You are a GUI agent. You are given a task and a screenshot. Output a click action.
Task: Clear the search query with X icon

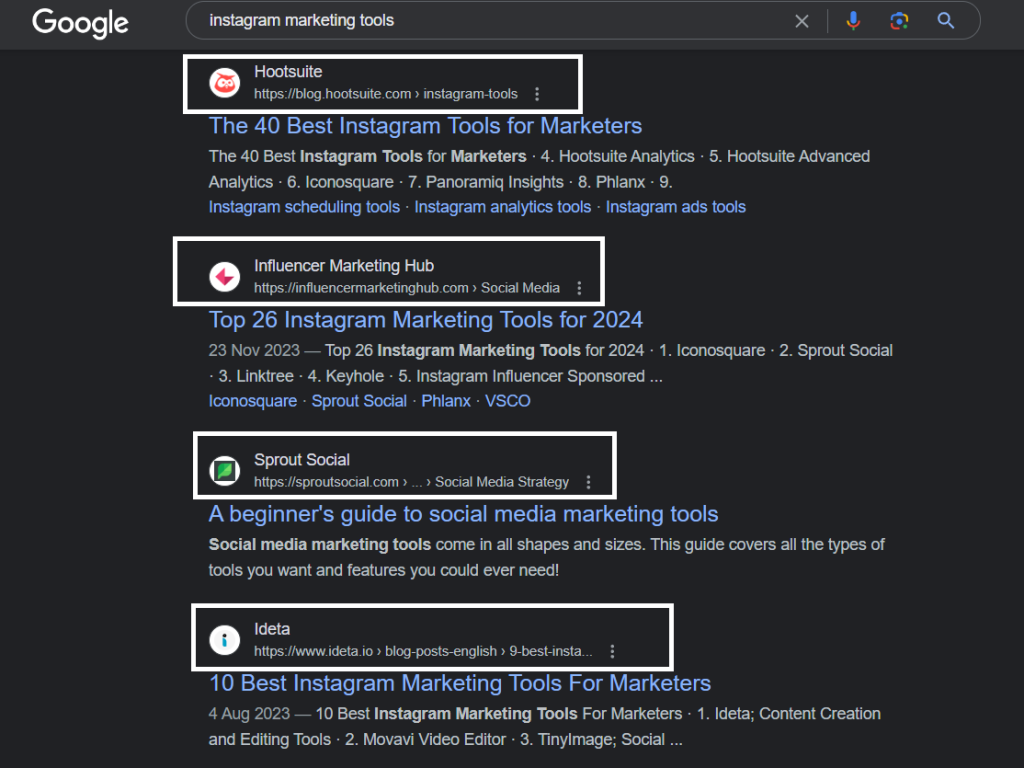[802, 21]
